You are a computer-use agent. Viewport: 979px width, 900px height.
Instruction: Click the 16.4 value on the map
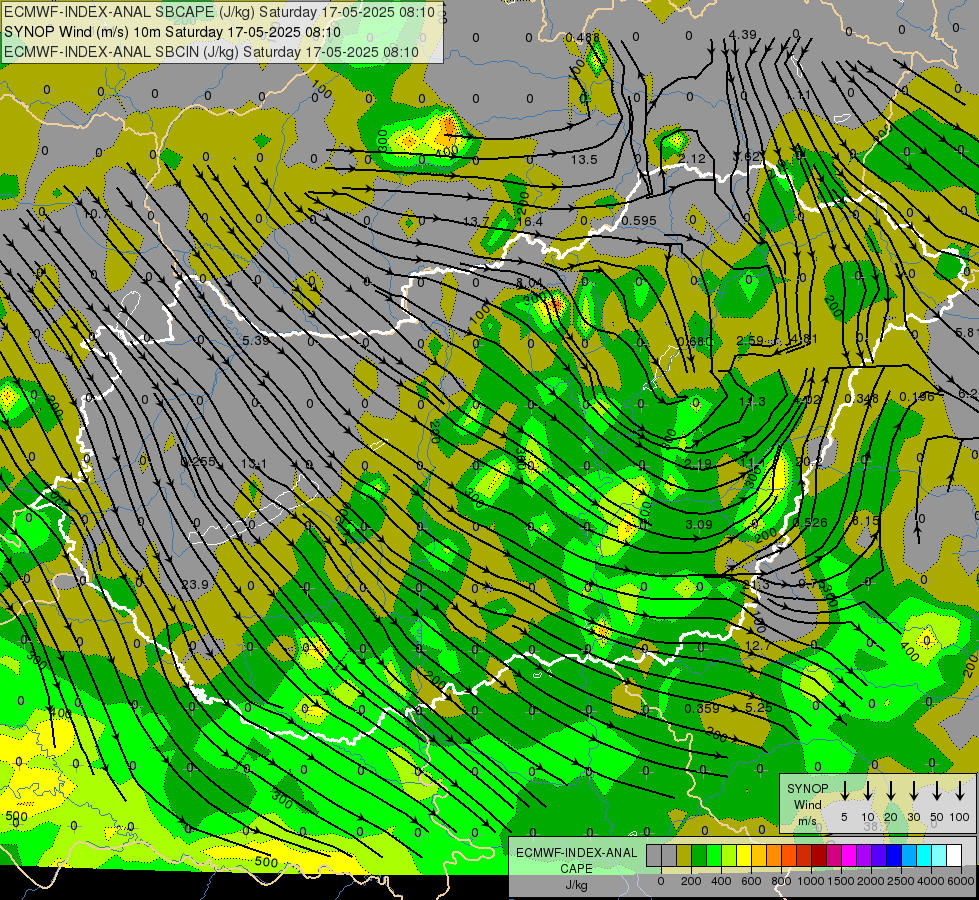click(x=529, y=222)
